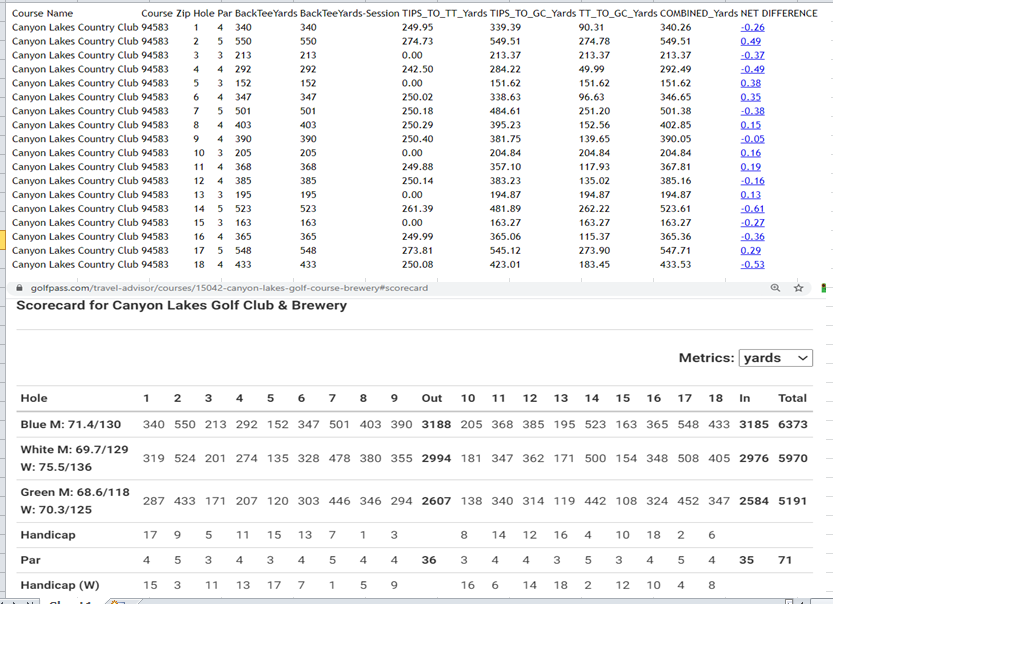Click the Handicap (W) row label
Image resolution: width=1016 pixels, height=664 pixels.
pyautogui.click(x=60, y=585)
